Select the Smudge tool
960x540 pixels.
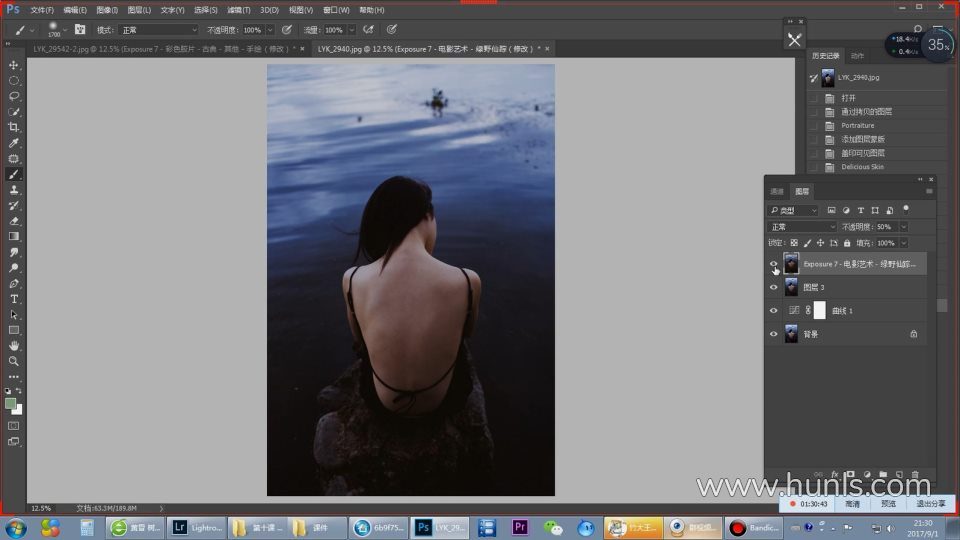point(13,252)
